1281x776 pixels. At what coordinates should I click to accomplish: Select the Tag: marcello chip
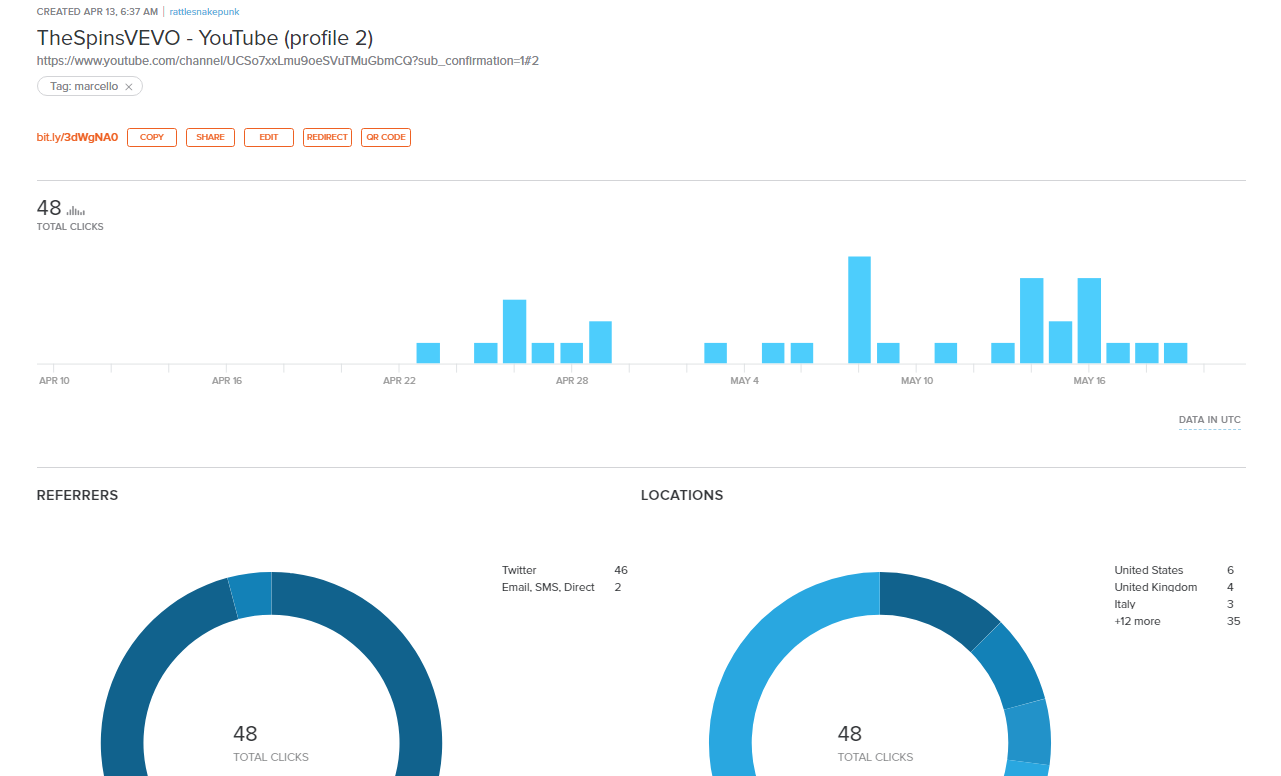[x=91, y=87]
